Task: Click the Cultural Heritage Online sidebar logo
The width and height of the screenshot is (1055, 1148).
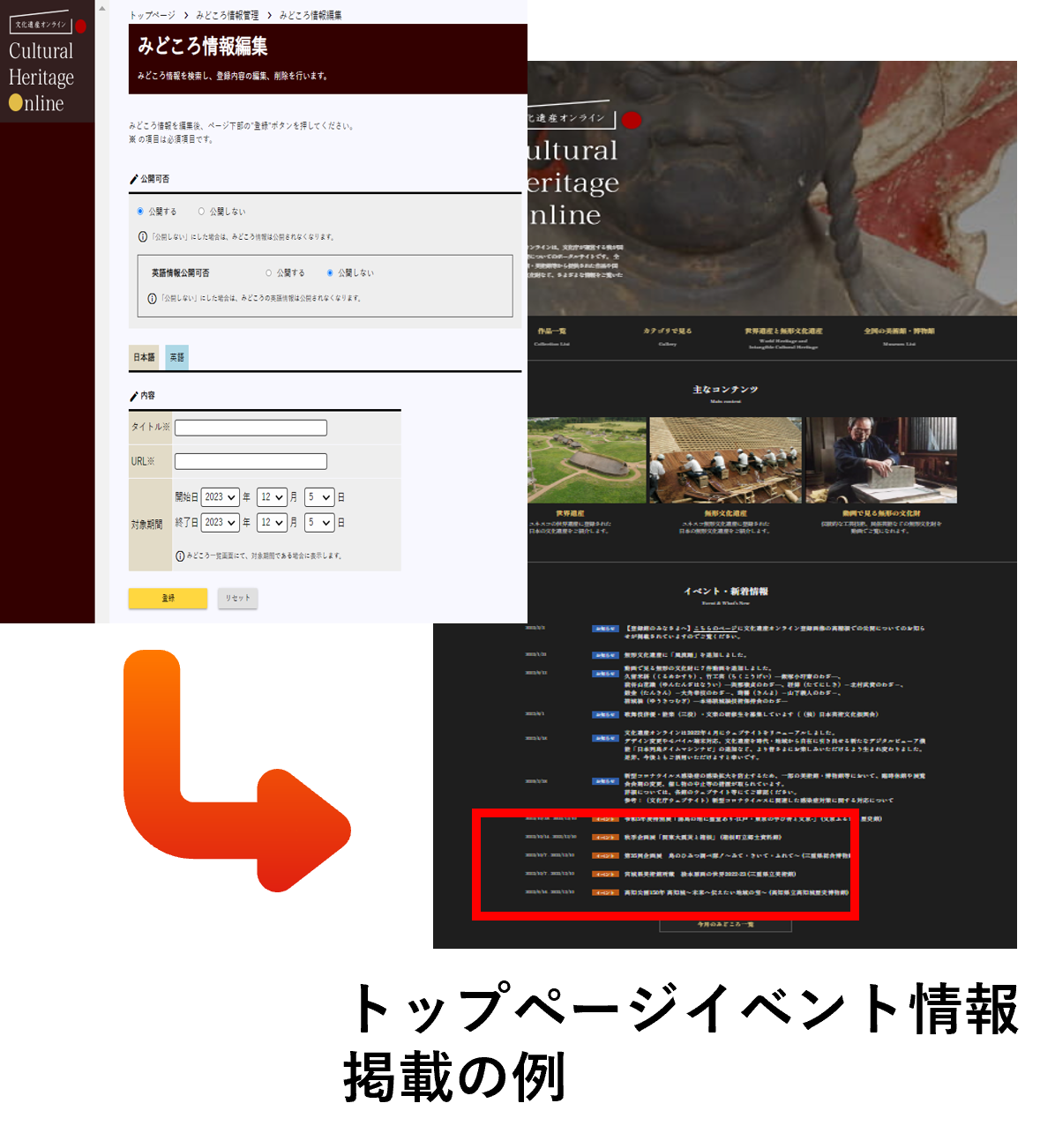Action: pos(46,65)
